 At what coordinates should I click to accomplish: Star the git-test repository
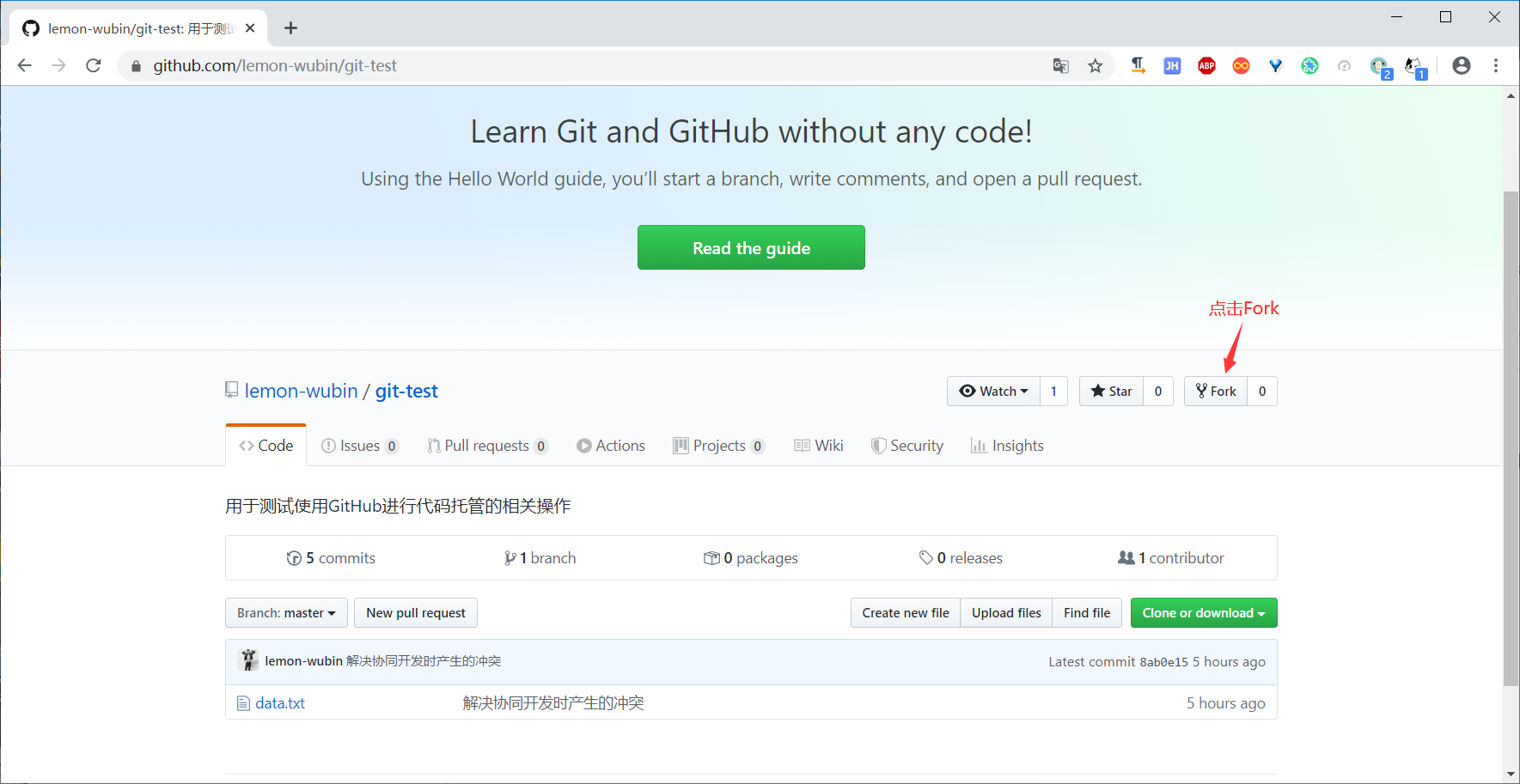[x=1111, y=392]
